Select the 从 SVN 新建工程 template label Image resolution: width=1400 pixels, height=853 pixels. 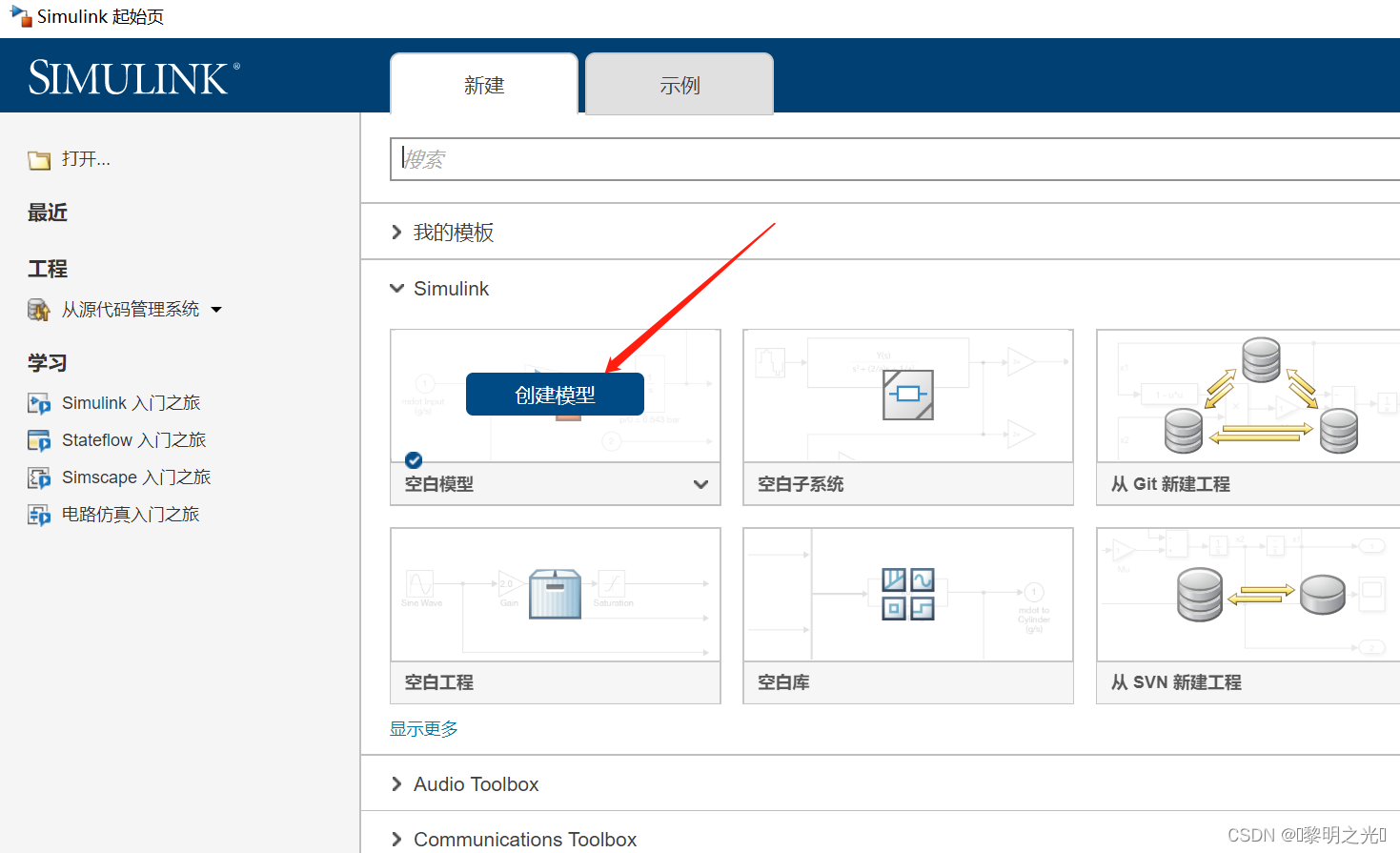click(x=1176, y=682)
